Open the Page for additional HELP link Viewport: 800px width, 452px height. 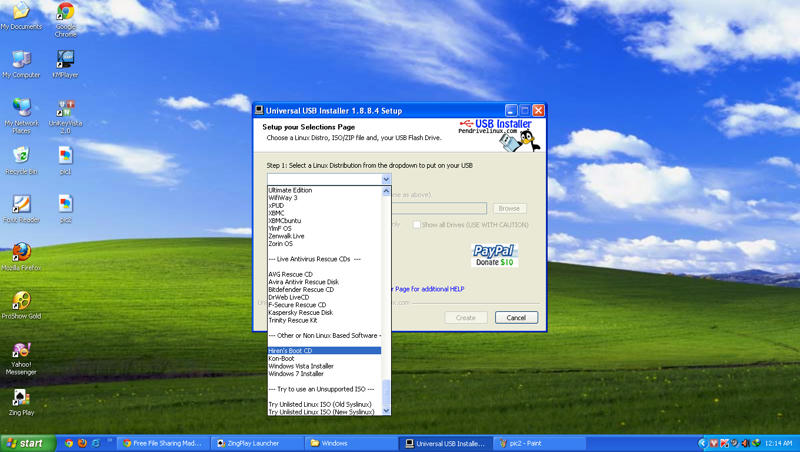coord(429,289)
